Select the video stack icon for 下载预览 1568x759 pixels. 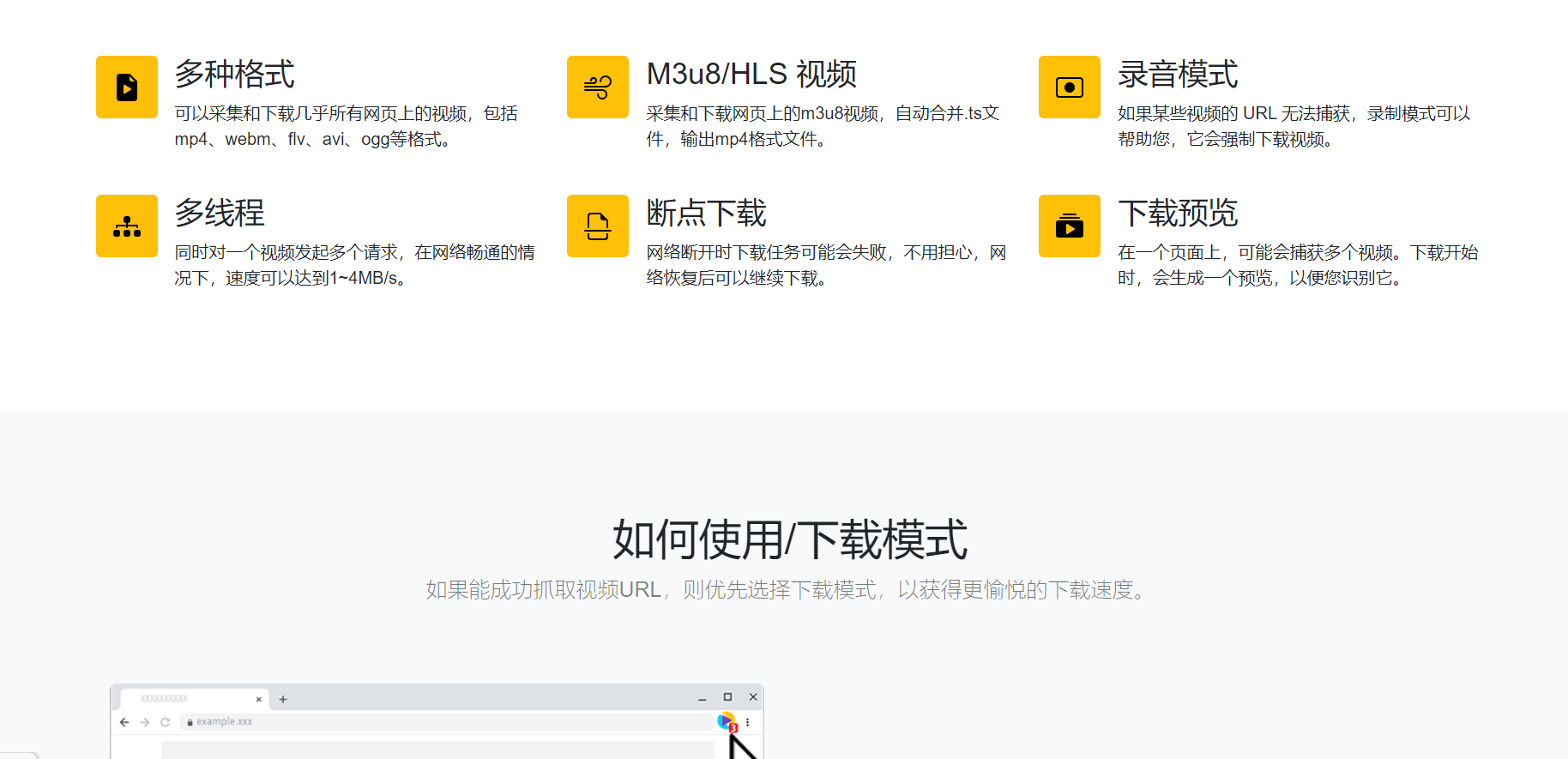point(1069,226)
